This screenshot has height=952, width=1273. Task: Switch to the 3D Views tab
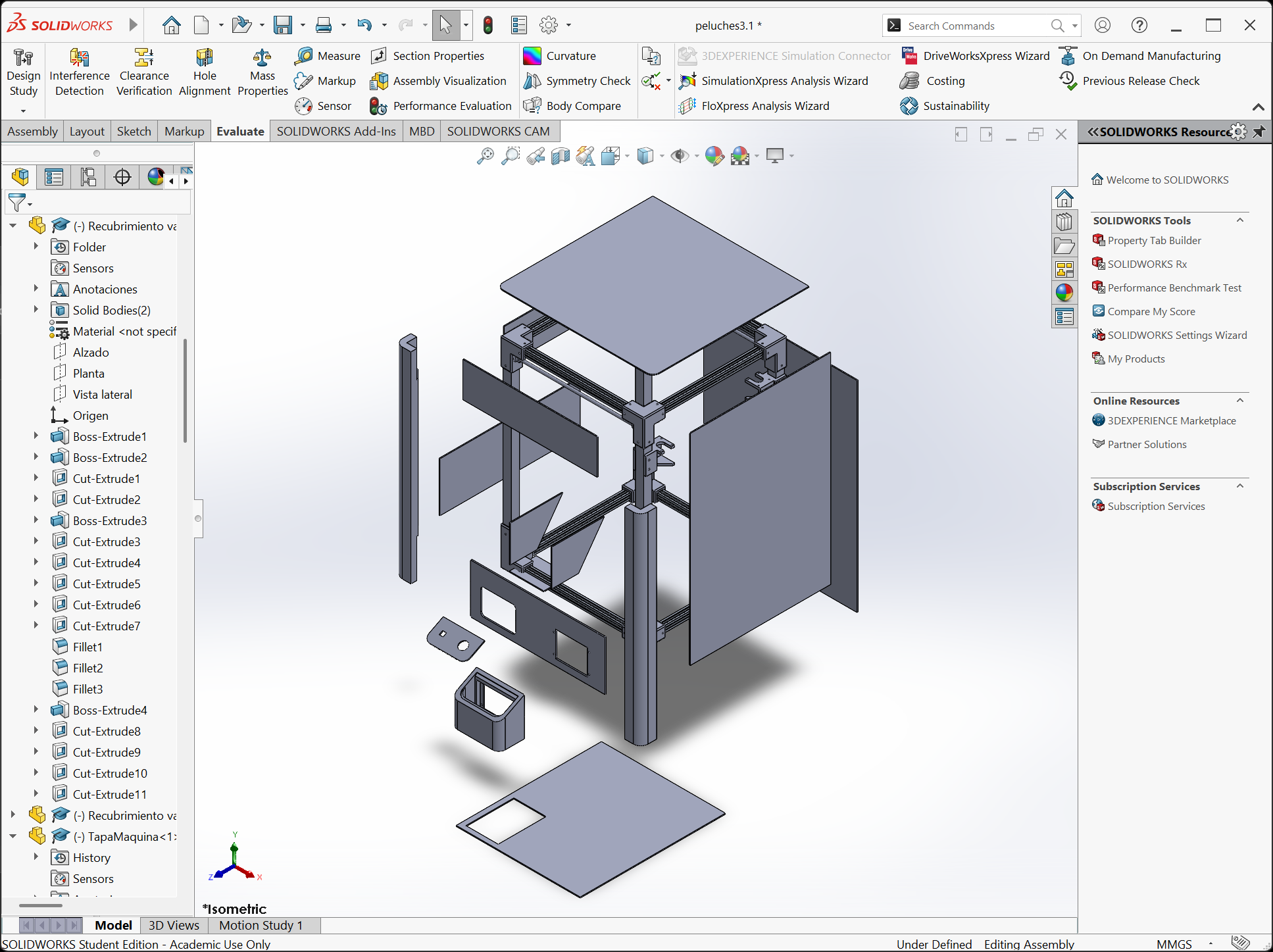174,926
